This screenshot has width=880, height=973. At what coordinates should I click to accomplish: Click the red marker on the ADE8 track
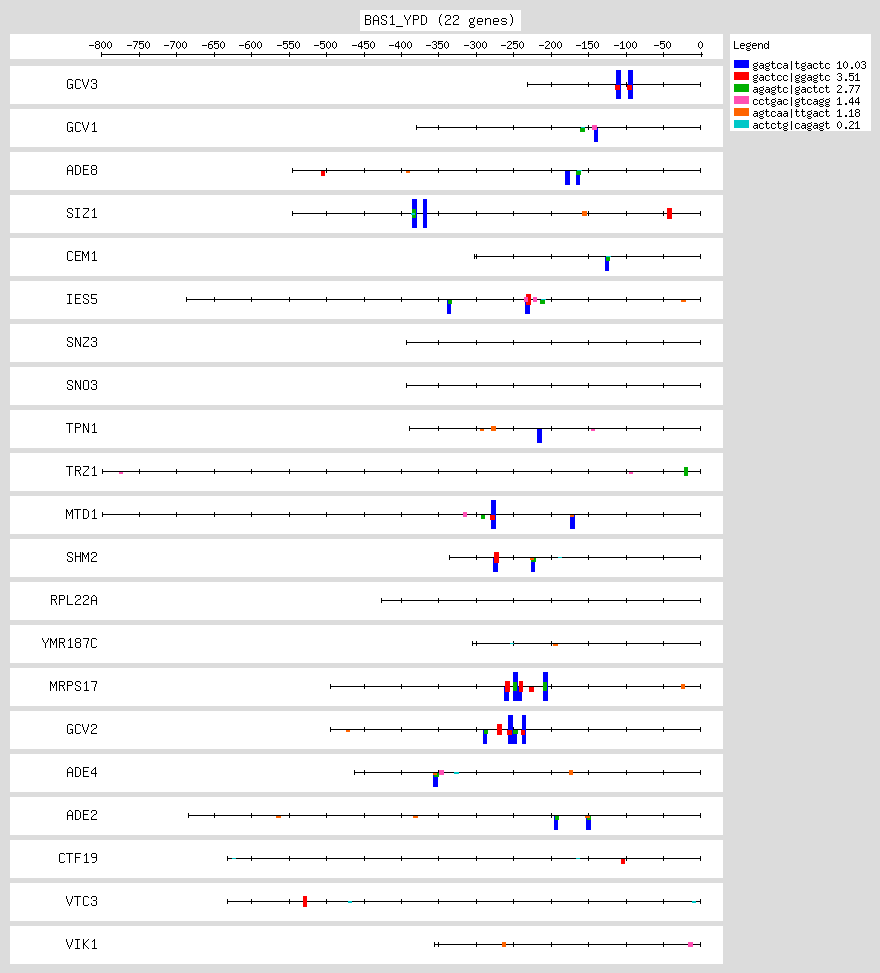click(x=323, y=173)
